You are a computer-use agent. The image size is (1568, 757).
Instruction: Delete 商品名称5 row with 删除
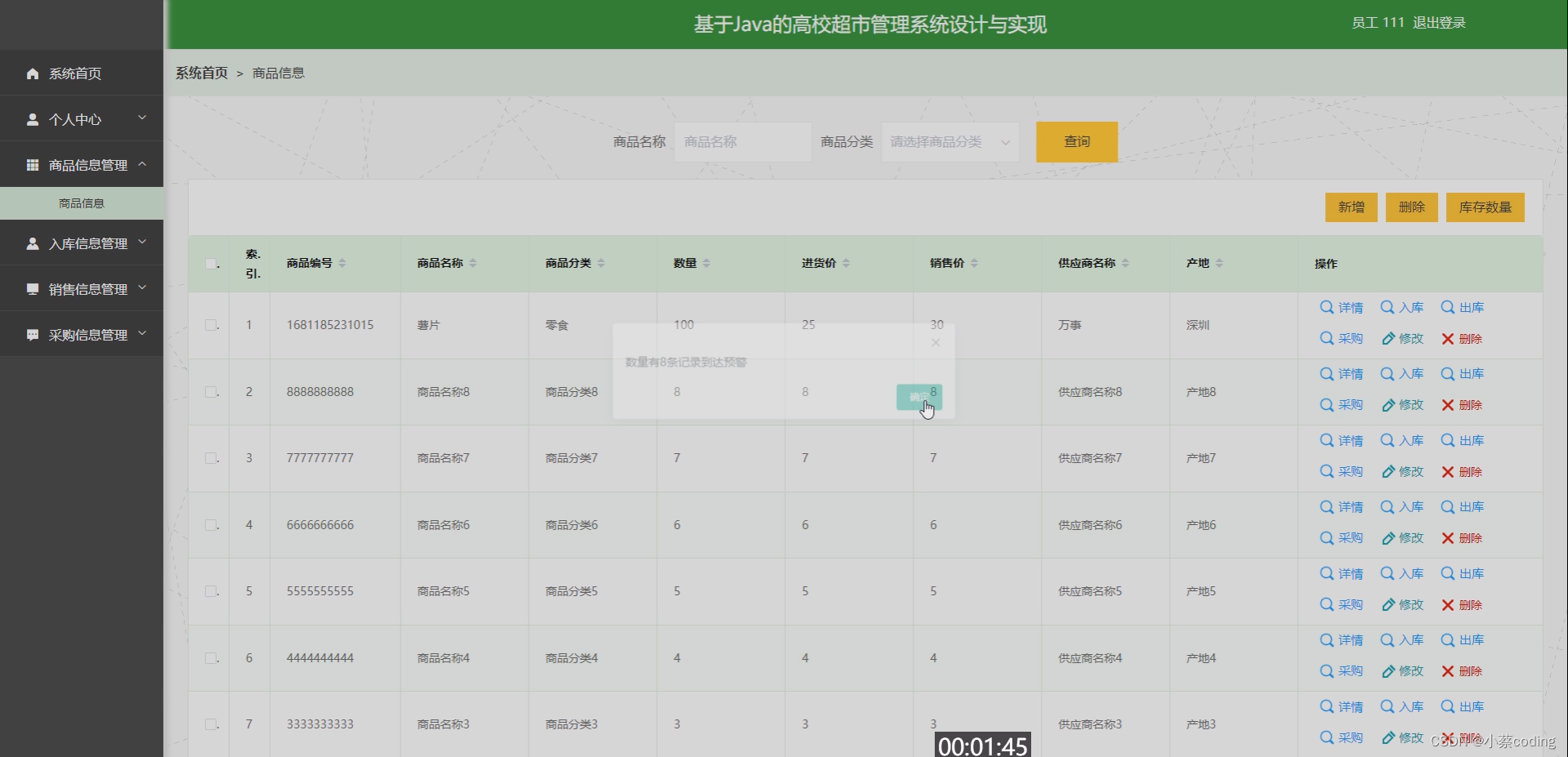pos(1463,605)
